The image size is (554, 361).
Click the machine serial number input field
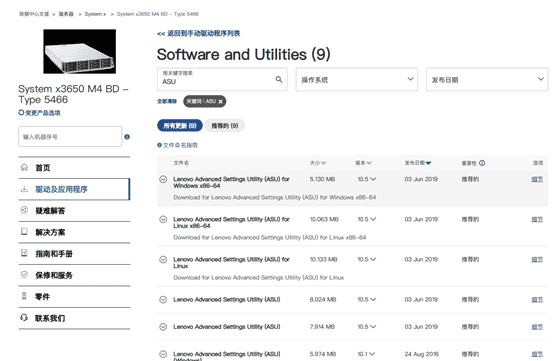[70, 137]
